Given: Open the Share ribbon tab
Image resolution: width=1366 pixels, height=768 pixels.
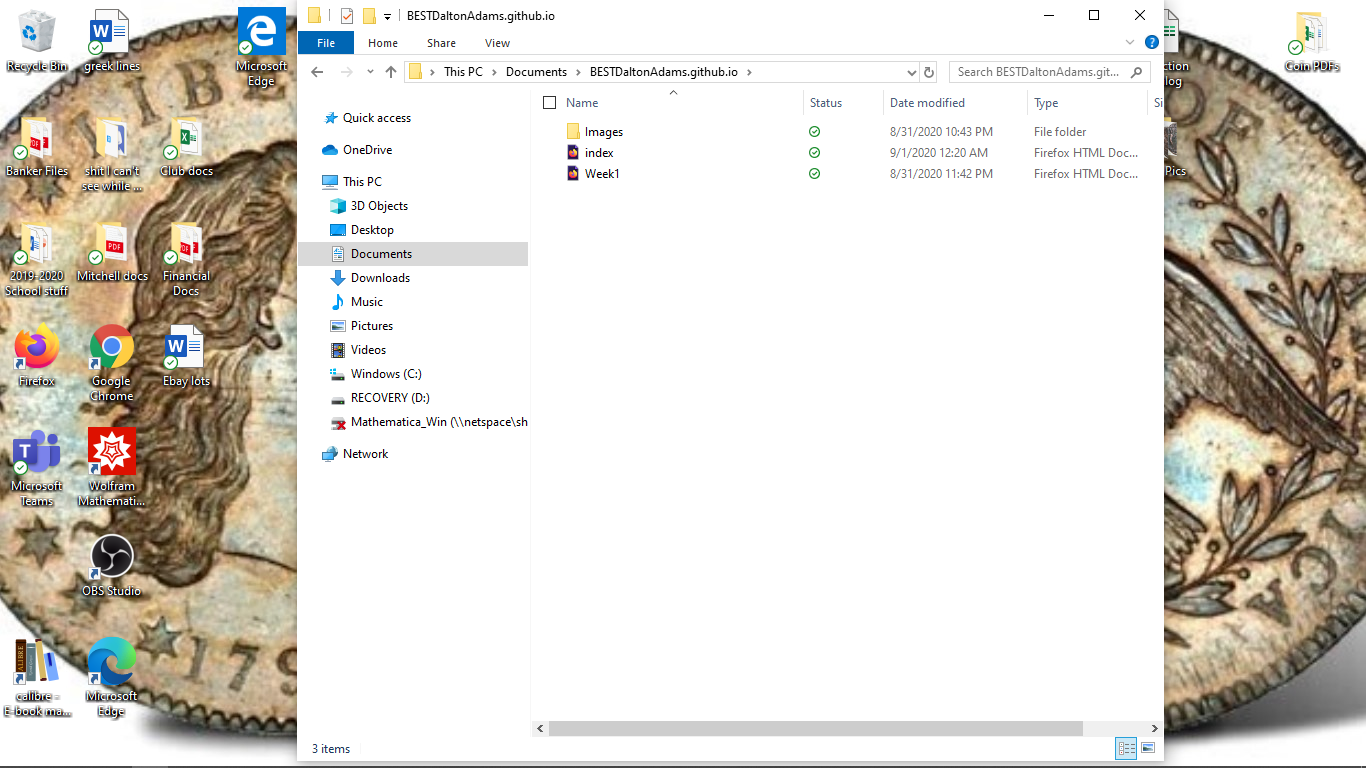Looking at the screenshot, I should click(441, 43).
